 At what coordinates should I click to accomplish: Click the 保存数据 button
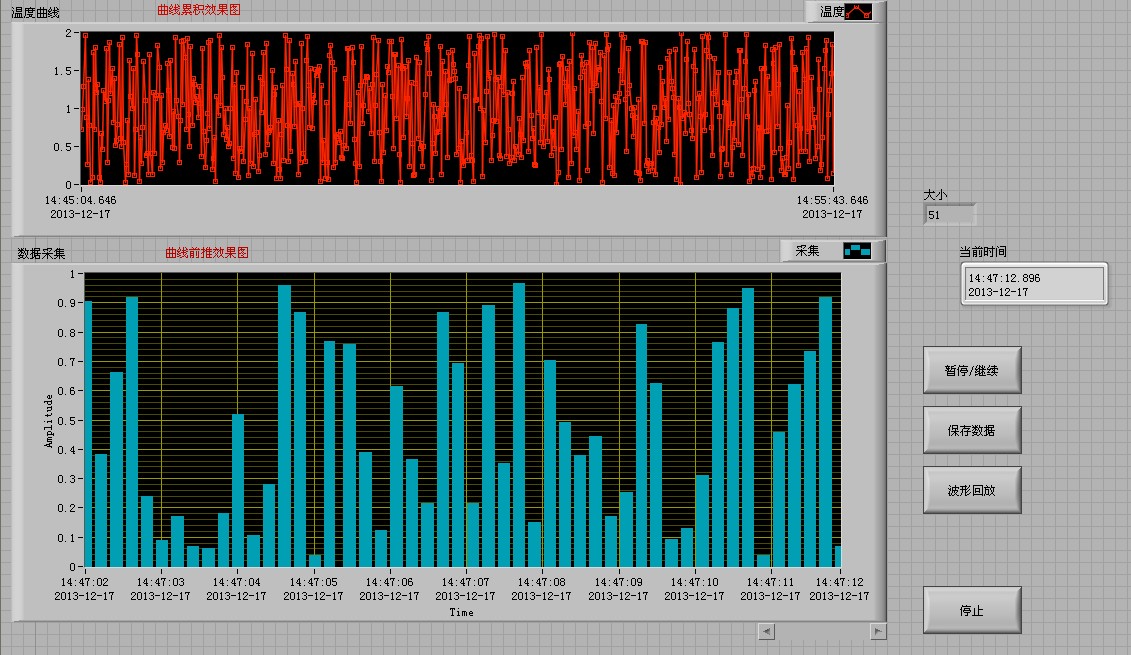pyautogui.click(x=972, y=430)
